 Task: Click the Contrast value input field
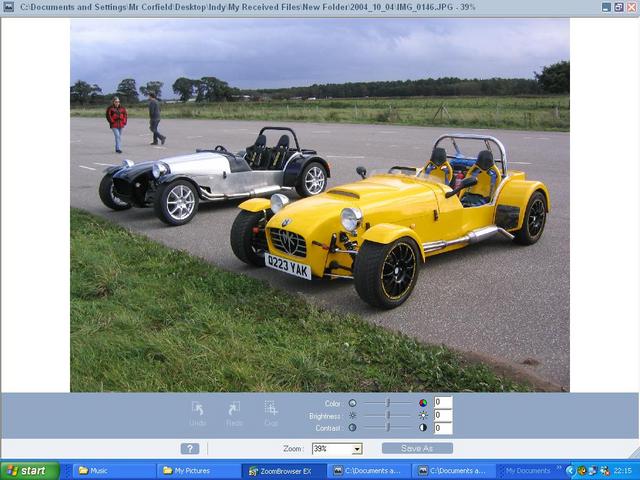coord(442,428)
